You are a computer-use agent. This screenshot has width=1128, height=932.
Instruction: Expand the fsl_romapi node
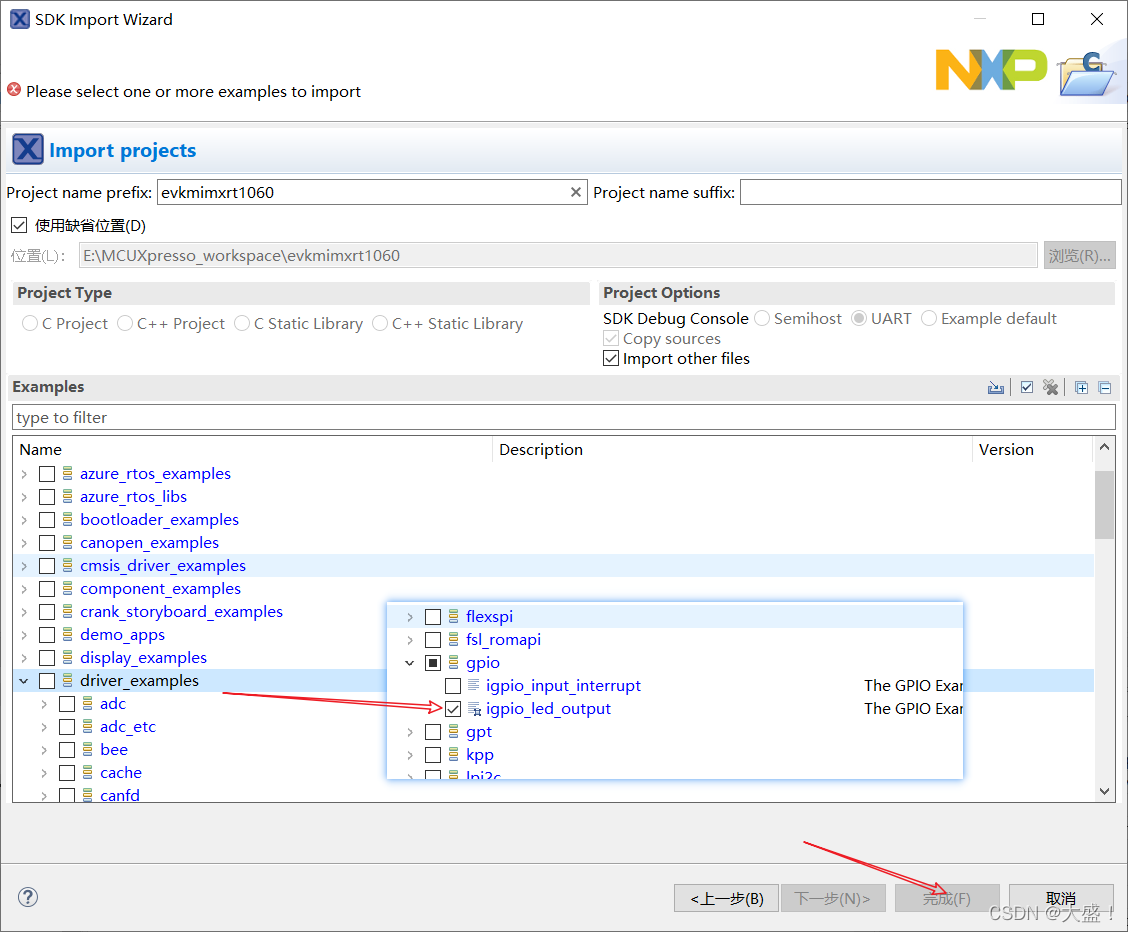tap(409, 639)
